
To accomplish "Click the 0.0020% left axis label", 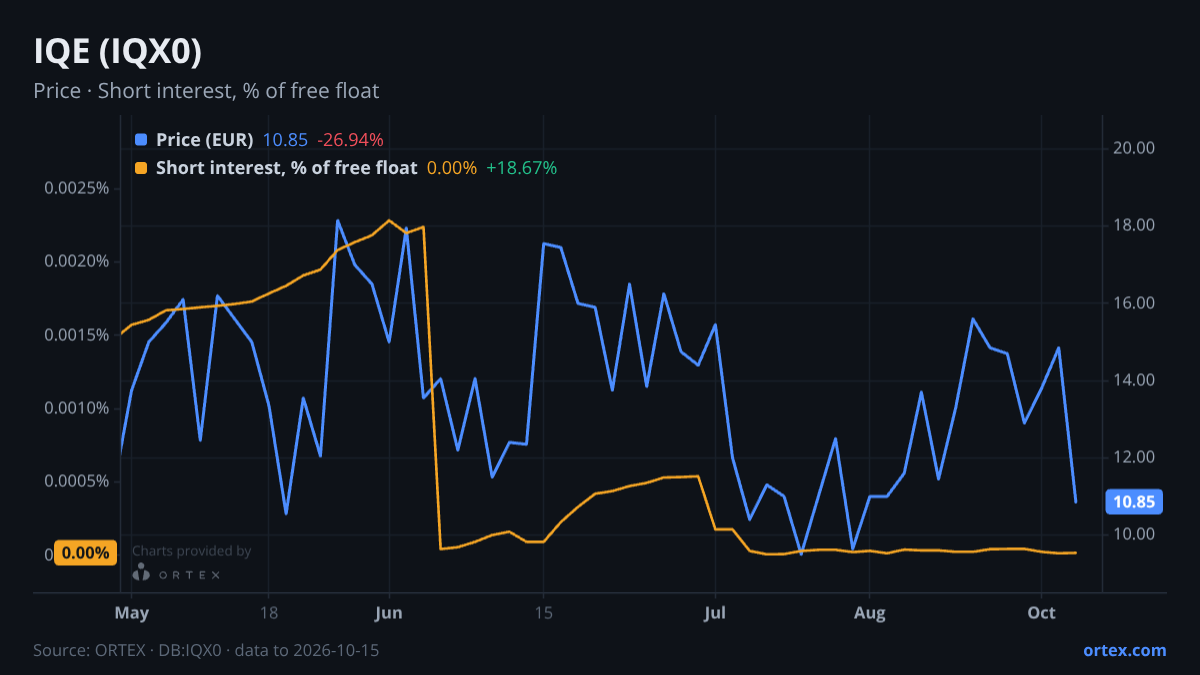I will tap(76, 261).
